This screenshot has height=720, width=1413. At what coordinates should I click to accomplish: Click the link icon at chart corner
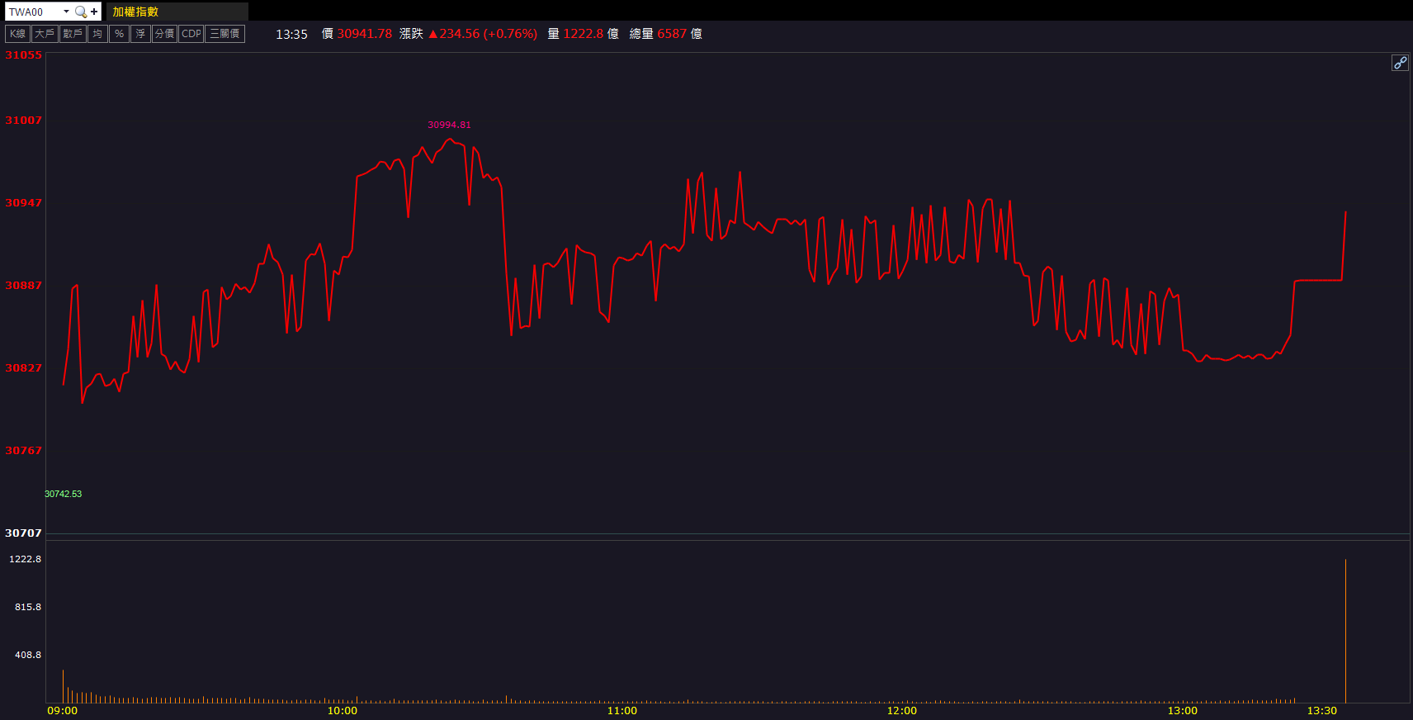tap(1400, 63)
